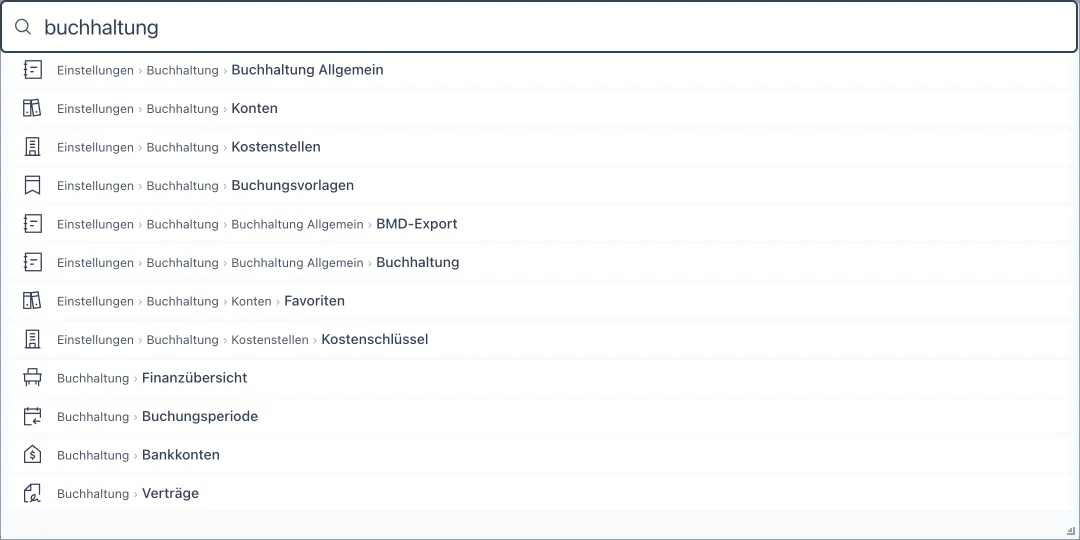Click the binders icon beside Einstellungen Konten result
The height and width of the screenshot is (540, 1080).
[x=32, y=108]
